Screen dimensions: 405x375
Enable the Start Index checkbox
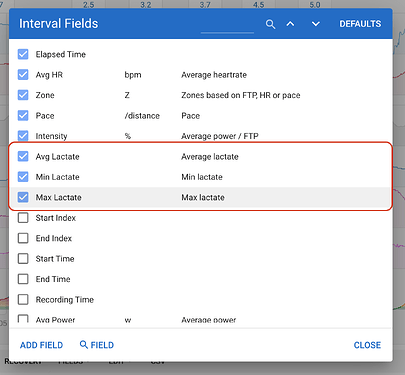[23, 218]
